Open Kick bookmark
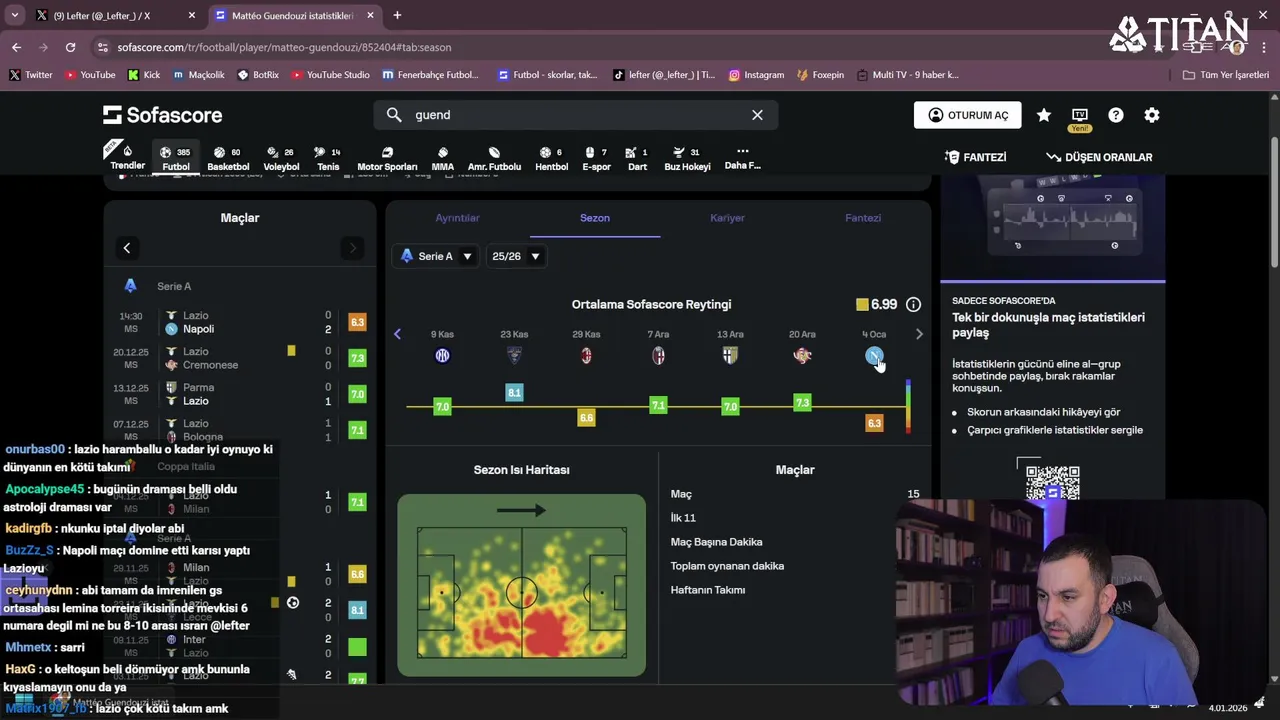Image resolution: width=1280 pixels, height=720 pixels. pos(143,75)
